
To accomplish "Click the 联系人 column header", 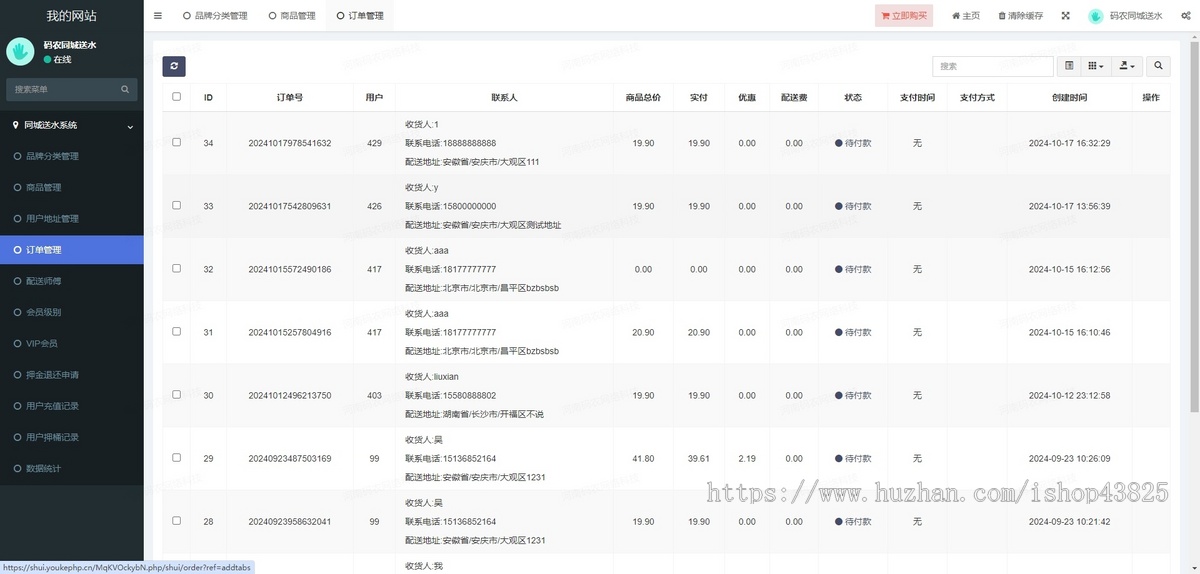I will coord(504,97).
